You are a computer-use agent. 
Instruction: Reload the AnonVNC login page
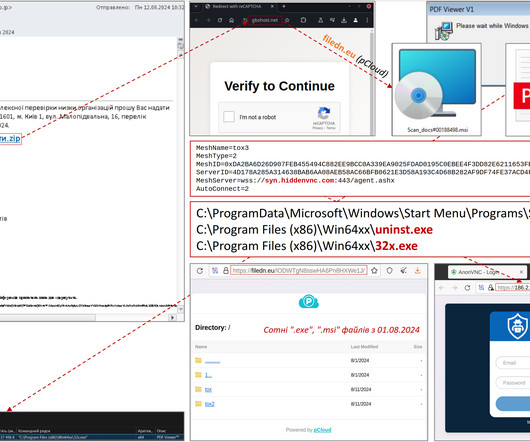[467, 288]
